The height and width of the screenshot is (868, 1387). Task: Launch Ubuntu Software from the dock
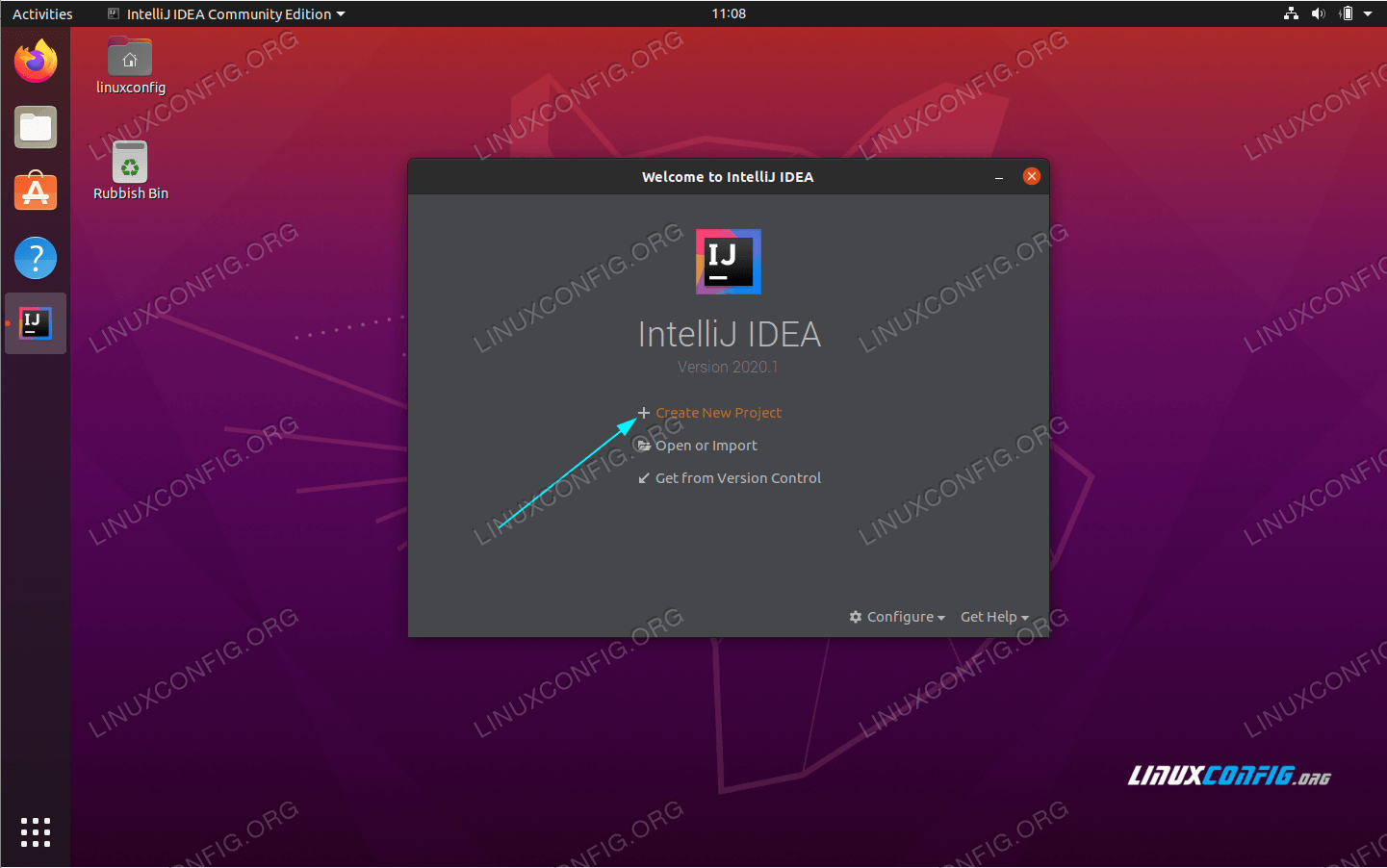click(36, 191)
